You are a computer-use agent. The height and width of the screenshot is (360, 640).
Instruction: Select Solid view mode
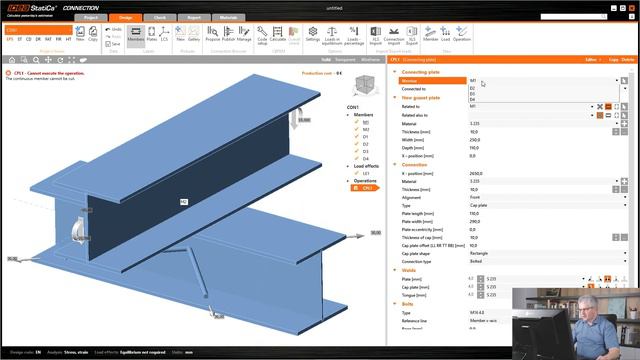pyautogui.click(x=326, y=60)
